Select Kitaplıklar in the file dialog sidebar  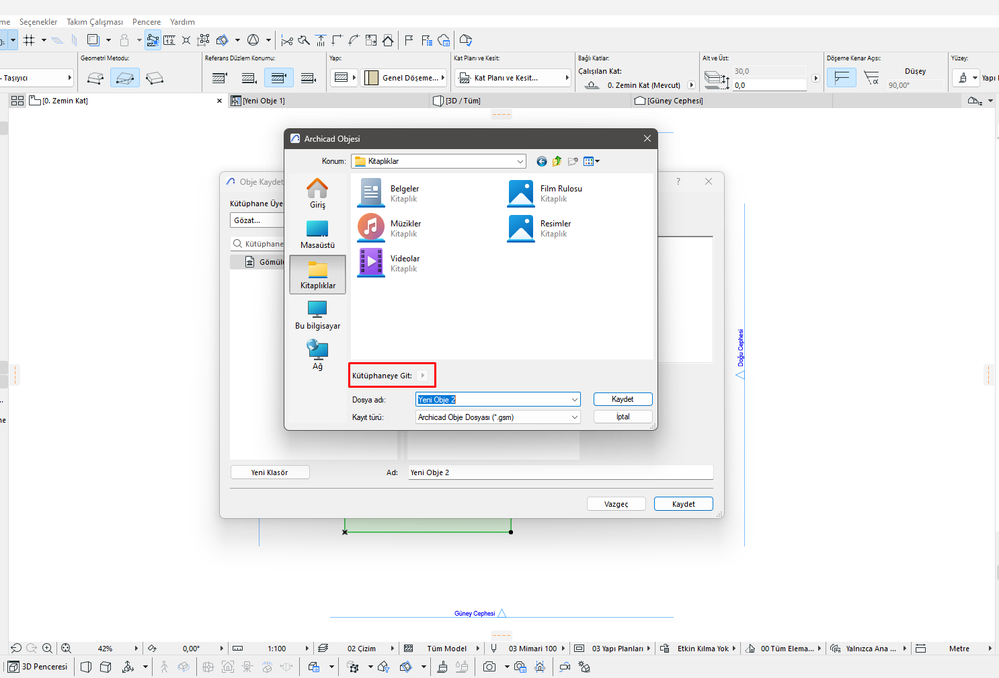317,275
